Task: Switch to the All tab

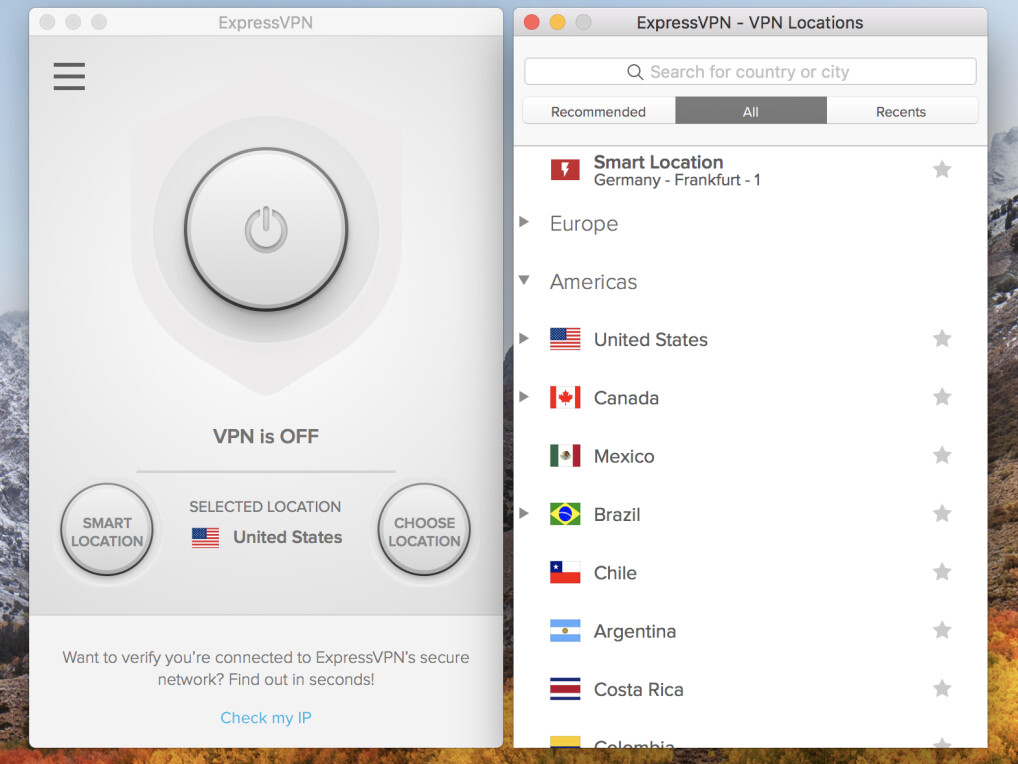Action: click(751, 112)
